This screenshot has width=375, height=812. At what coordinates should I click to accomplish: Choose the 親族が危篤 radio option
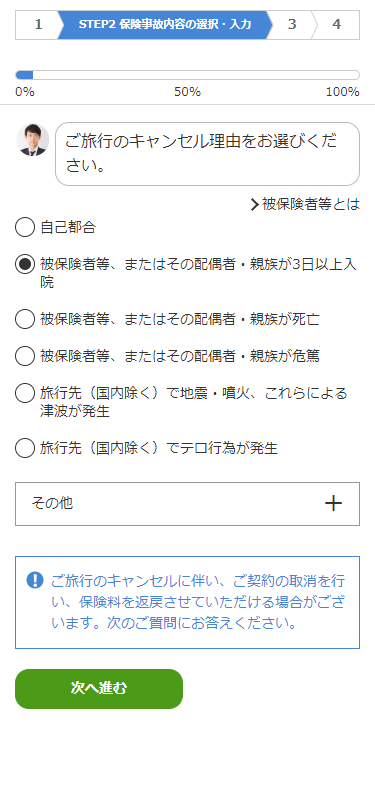coord(24,356)
